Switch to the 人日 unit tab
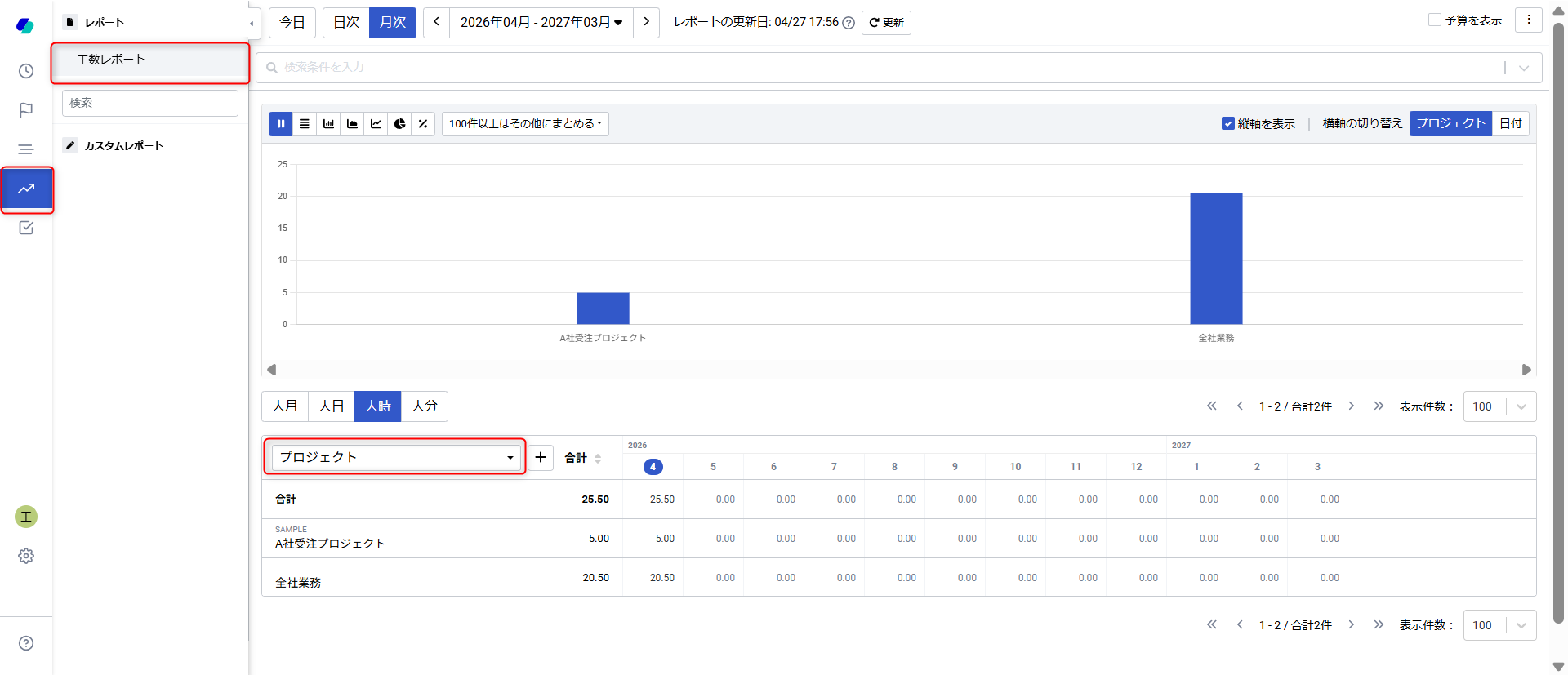This screenshot has height=675, width=1568. [332, 406]
